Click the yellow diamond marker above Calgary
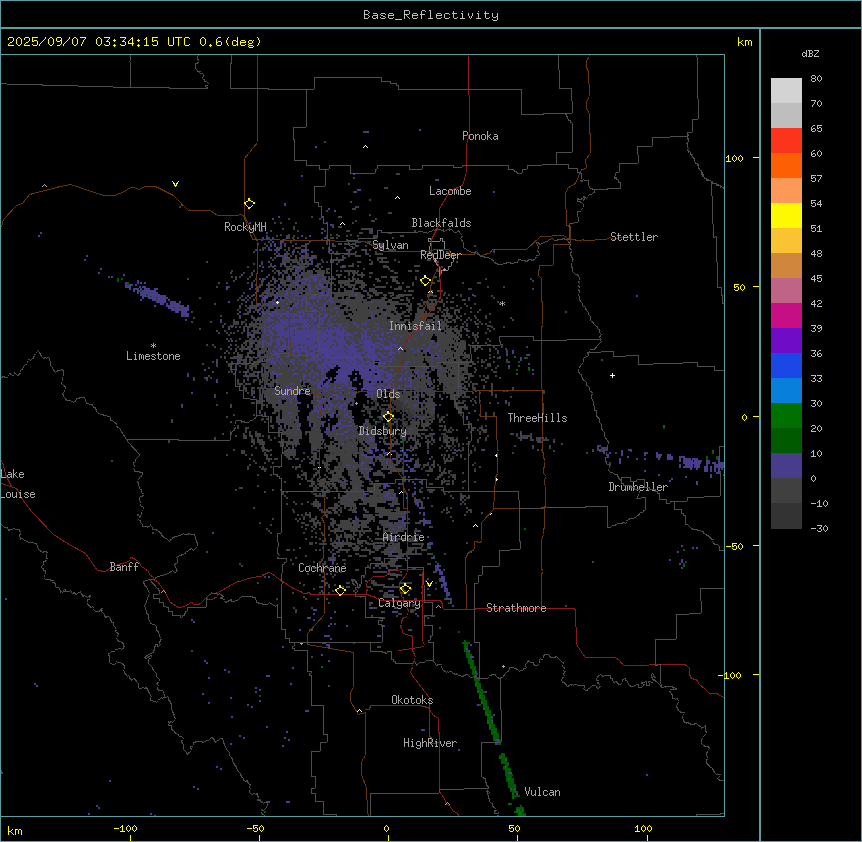Viewport: 862px width, 842px height. [x=405, y=589]
